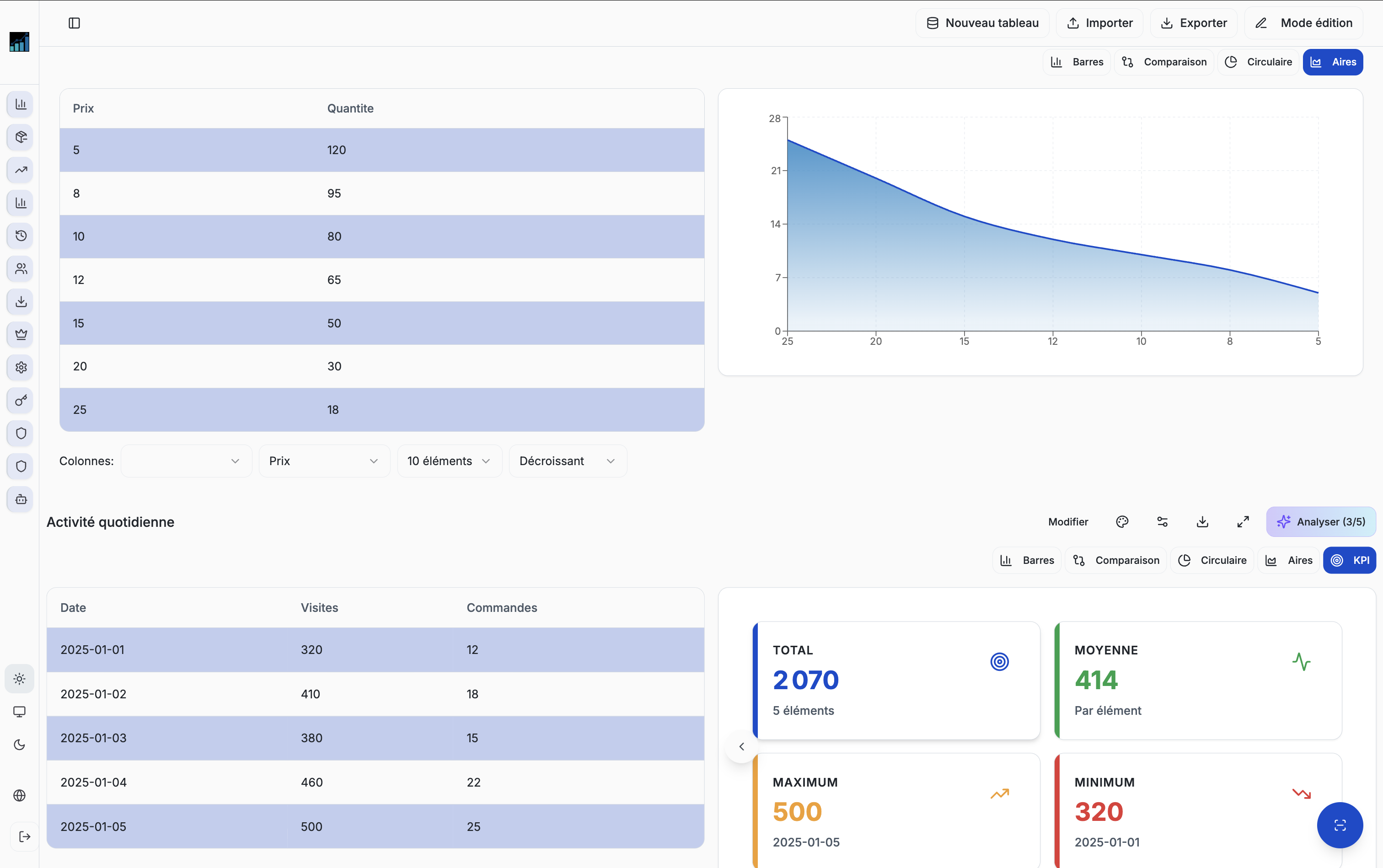Select the top Circulaire chart tab
Image resolution: width=1383 pixels, height=868 pixels.
tap(1258, 62)
